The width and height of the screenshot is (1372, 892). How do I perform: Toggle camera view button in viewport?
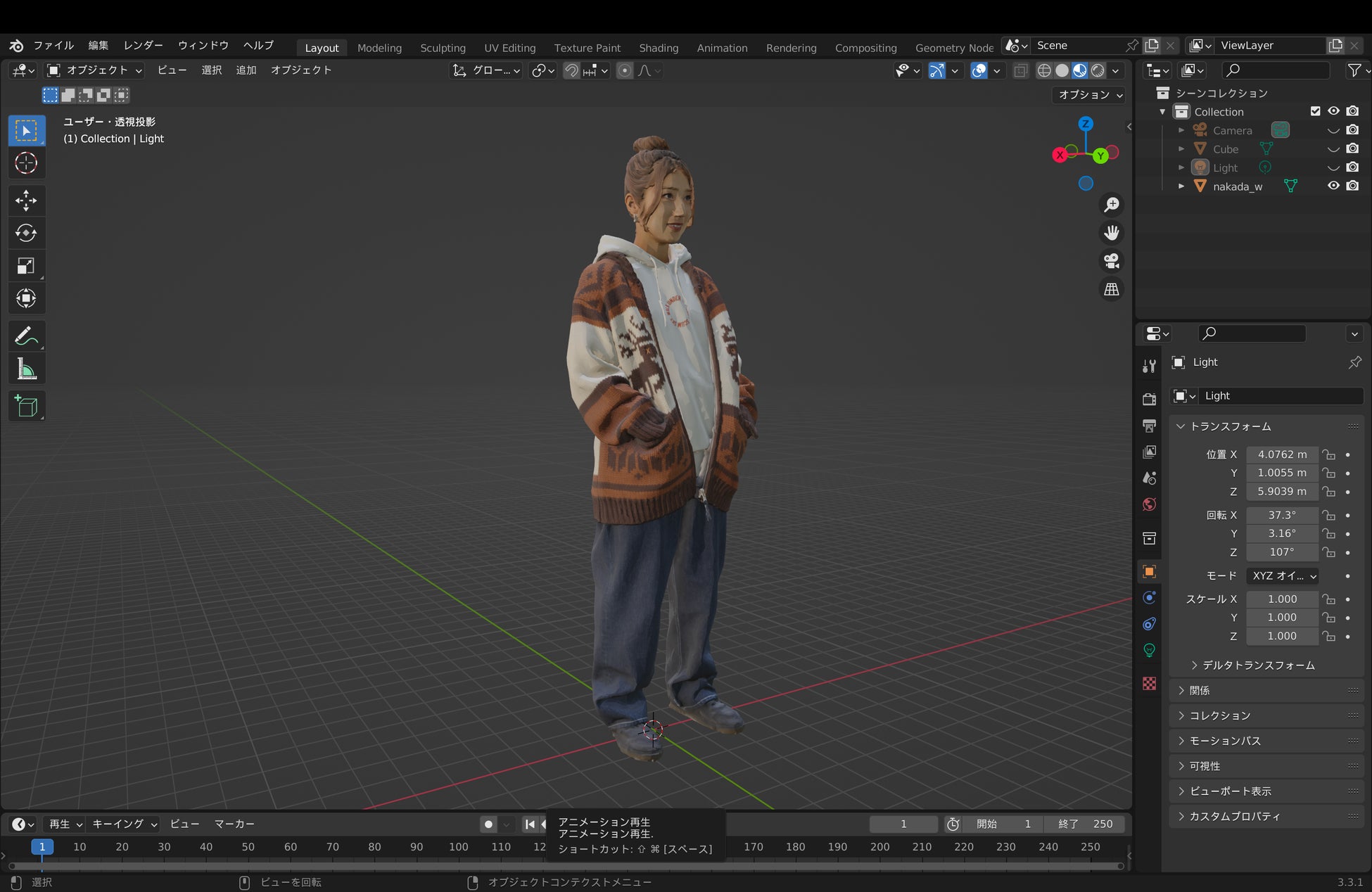coord(1112,261)
